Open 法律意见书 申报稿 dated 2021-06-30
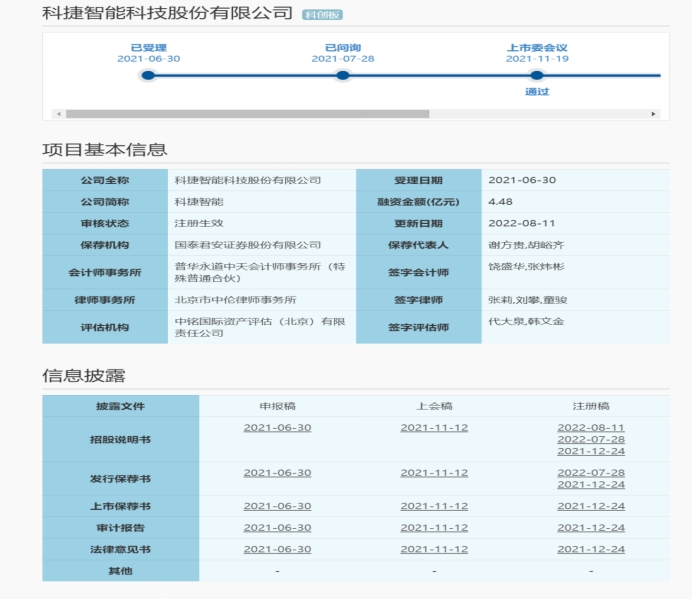 [x=277, y=549]
